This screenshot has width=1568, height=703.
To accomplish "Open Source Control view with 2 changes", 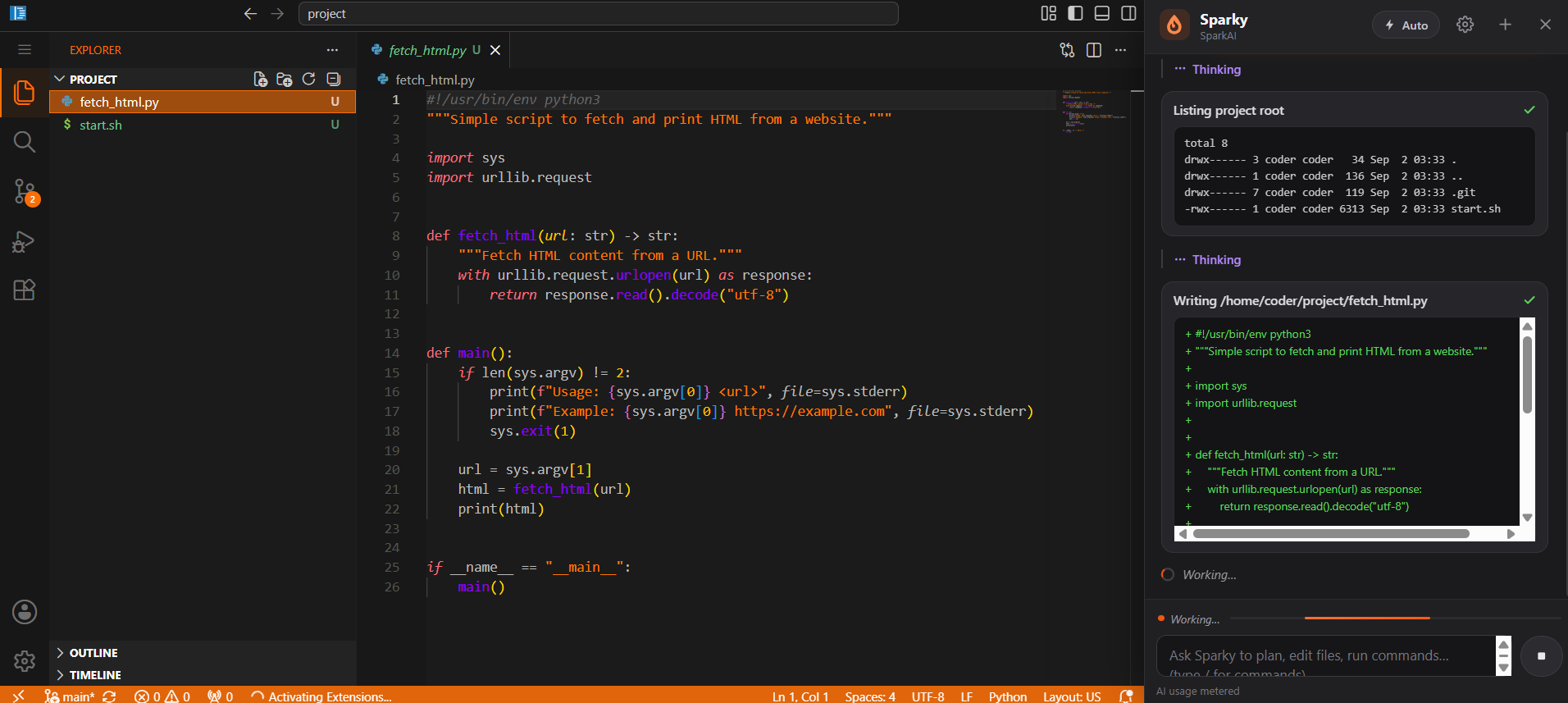I will (25, 192).
